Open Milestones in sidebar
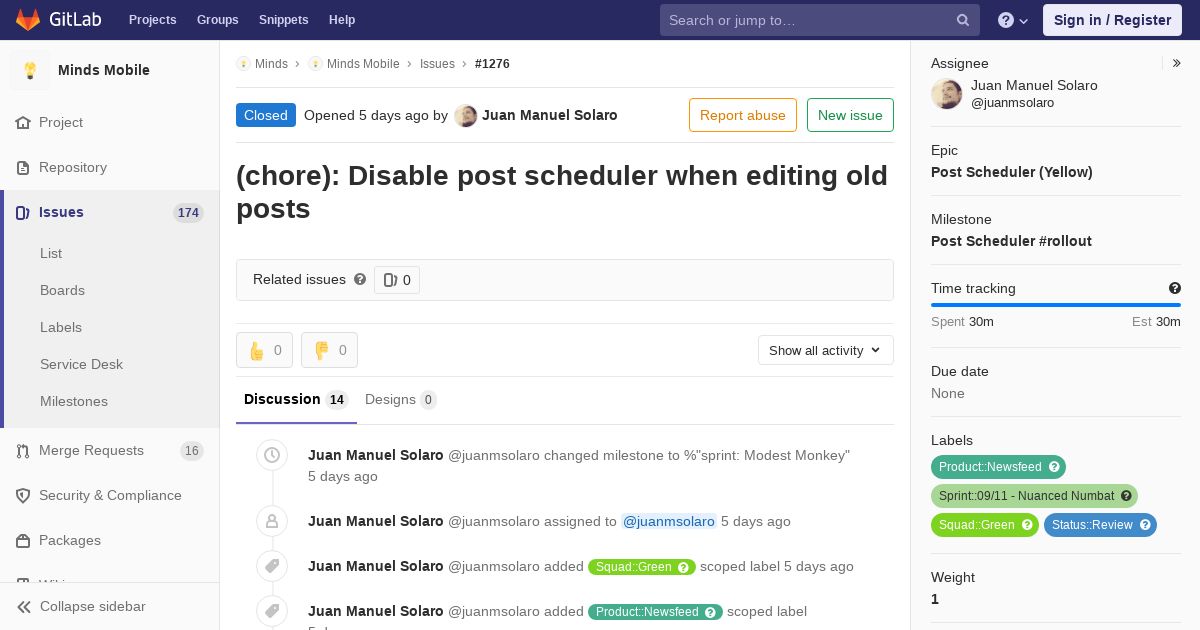1200x630 pixels. 74,401
